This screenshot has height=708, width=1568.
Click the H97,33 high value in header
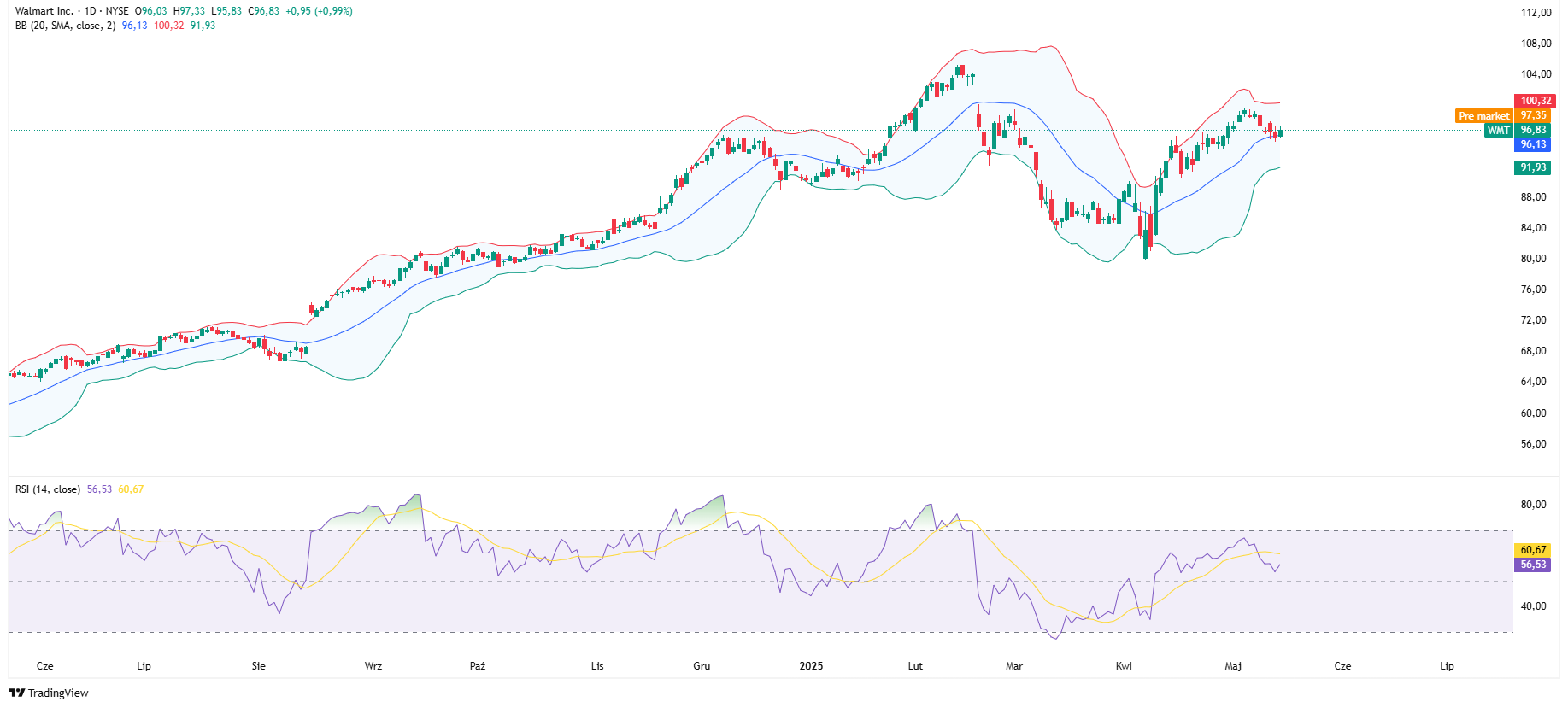[x=189, y=11]
